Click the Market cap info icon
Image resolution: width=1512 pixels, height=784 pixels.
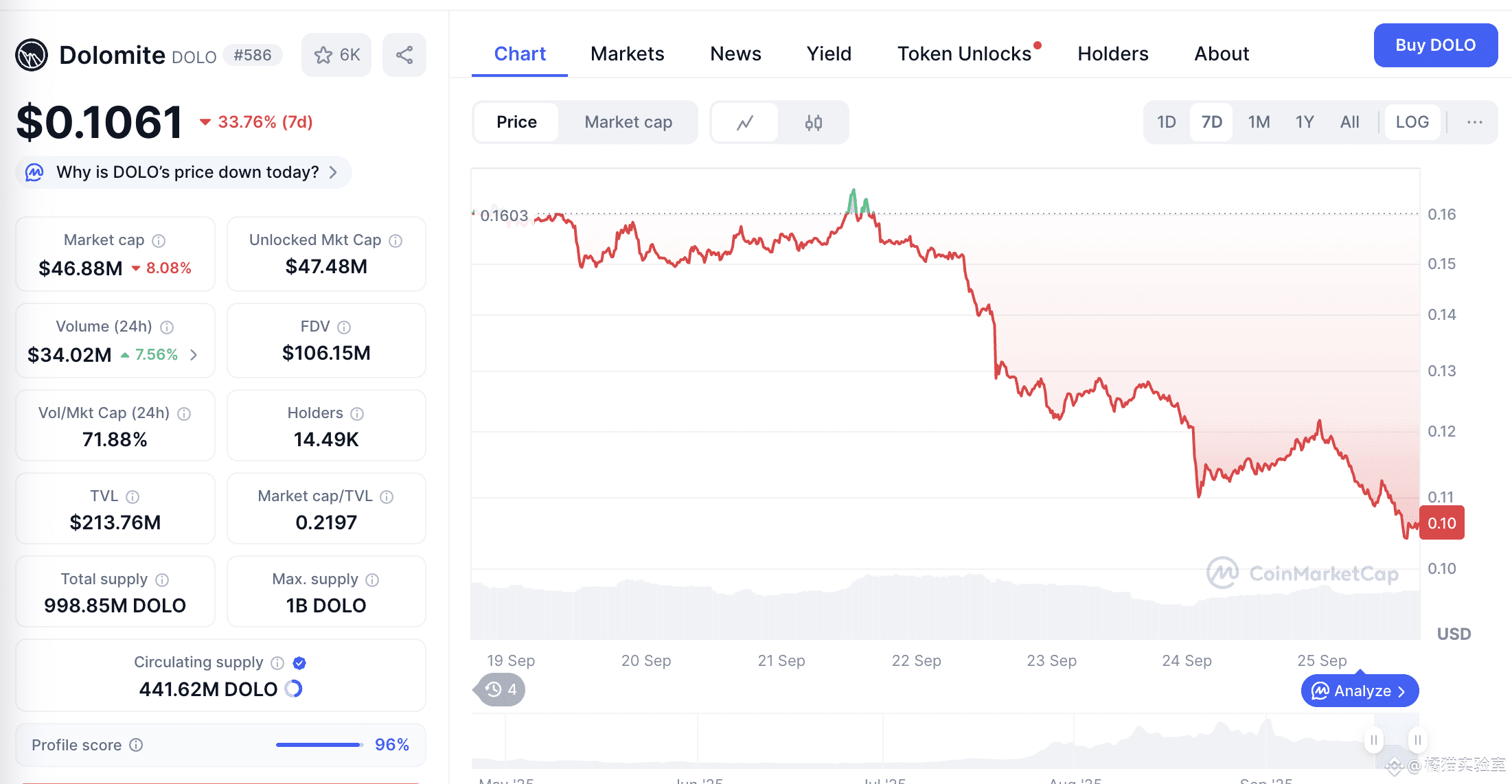(159, 240)
